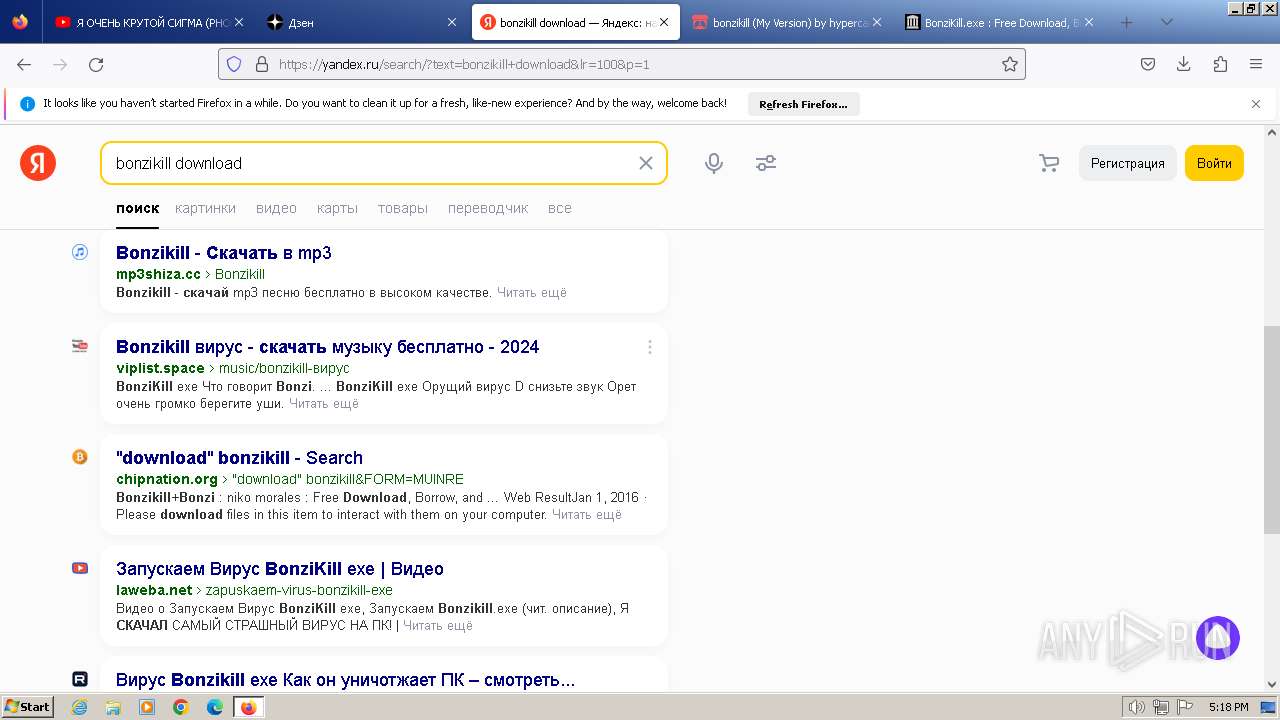The width and height of the screenshot is (1280, 720).
Task: Start voice search with microphone icon
Action: click(x=714, y=163)
